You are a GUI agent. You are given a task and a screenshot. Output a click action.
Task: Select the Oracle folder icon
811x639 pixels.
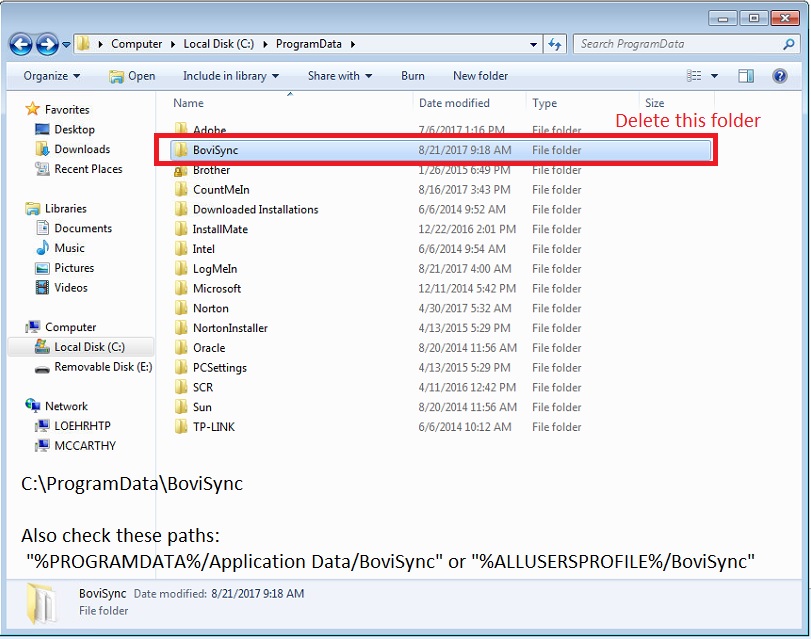pos(181,348)
